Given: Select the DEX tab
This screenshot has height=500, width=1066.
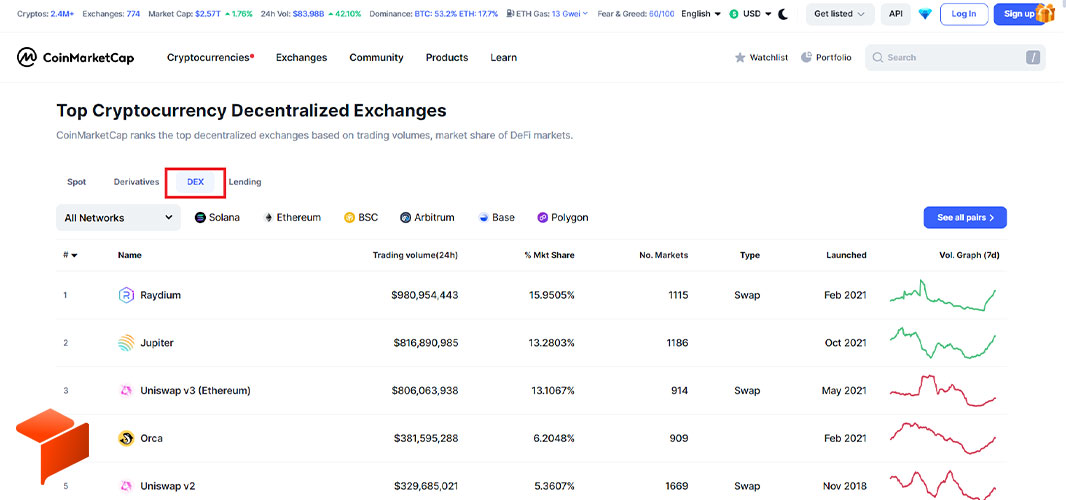Looking at the screenshot, I should [x=195, y=182].
